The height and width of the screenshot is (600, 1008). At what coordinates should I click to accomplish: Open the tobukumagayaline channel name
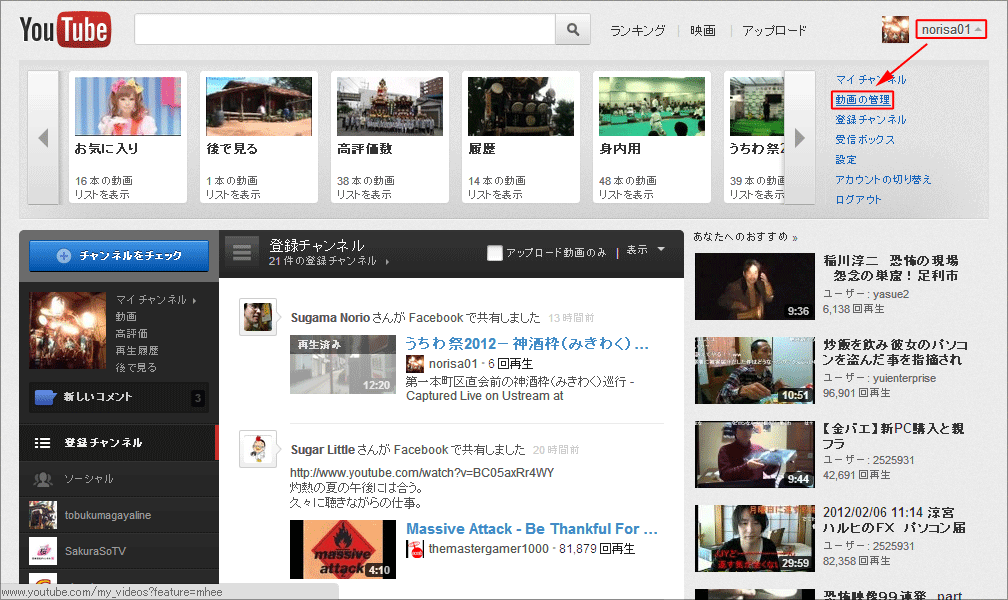(108, 515)
